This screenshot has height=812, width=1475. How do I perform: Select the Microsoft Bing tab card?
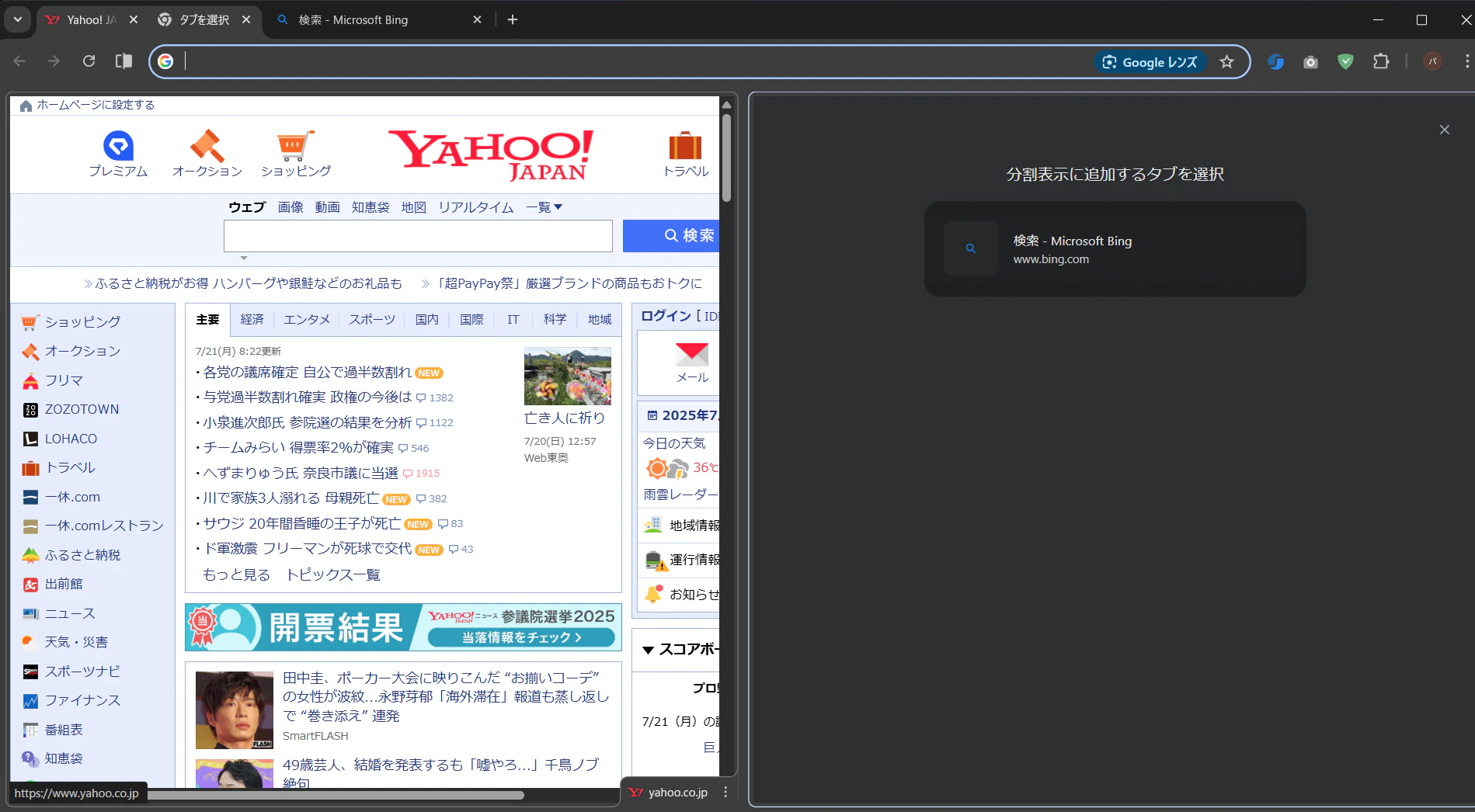coord(1115,248)
